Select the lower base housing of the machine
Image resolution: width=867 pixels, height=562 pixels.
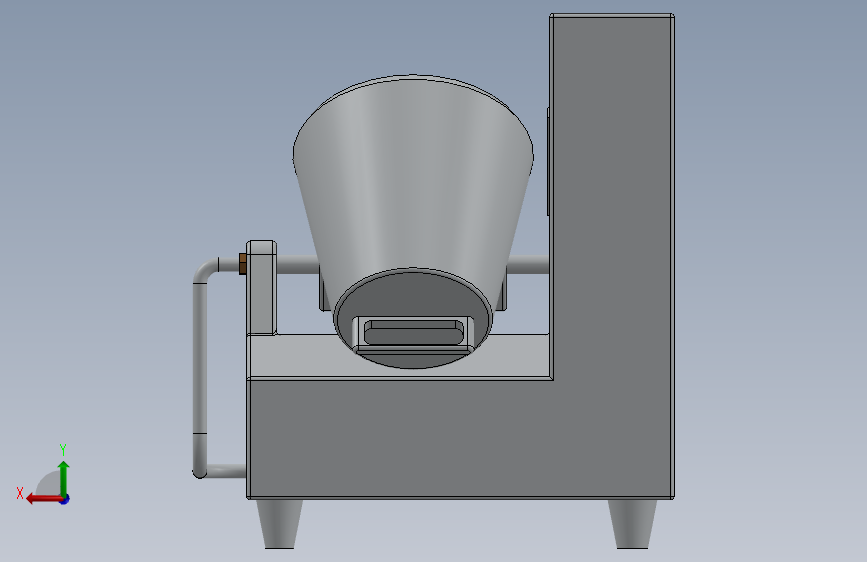coord(398,438)
